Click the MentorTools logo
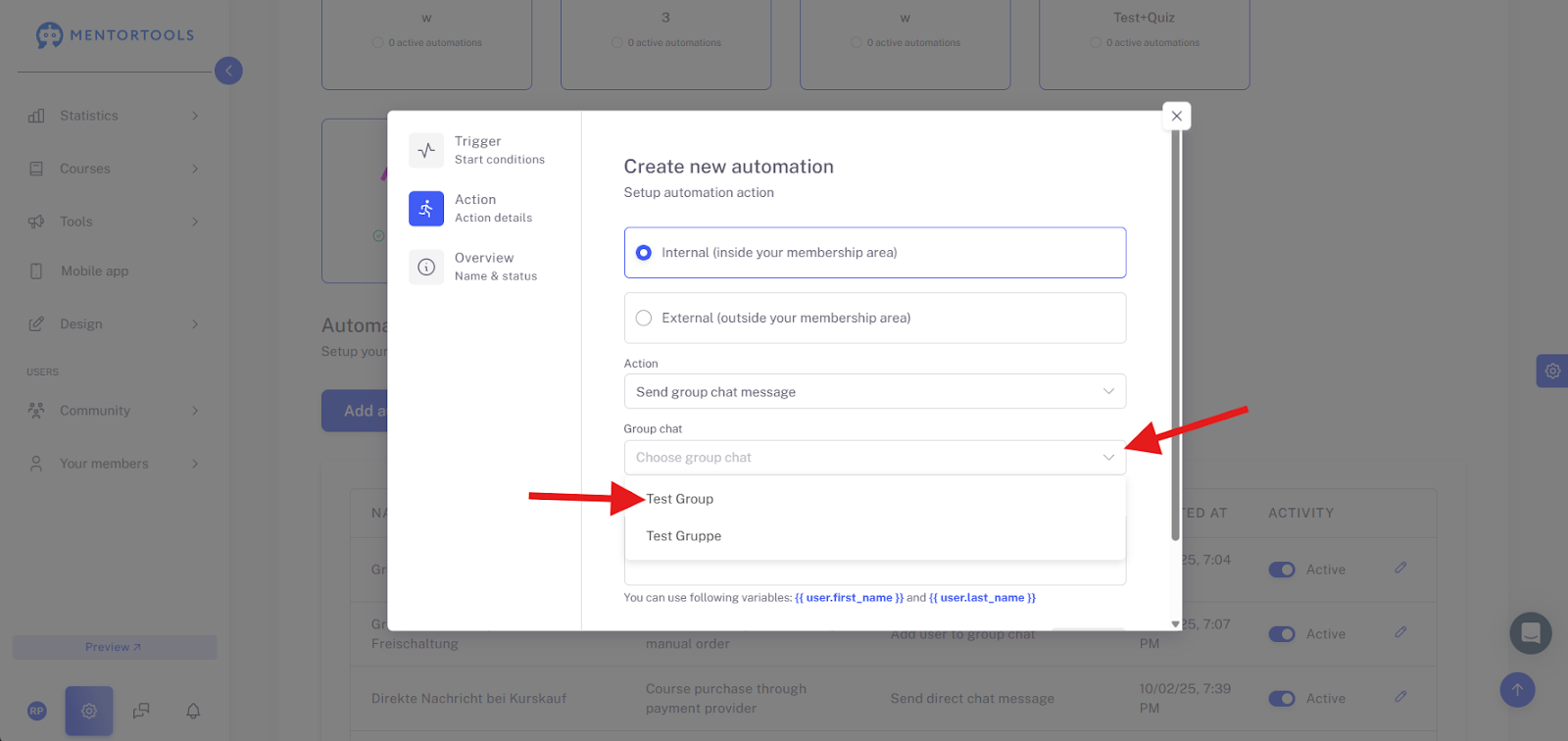 (115, 35)
